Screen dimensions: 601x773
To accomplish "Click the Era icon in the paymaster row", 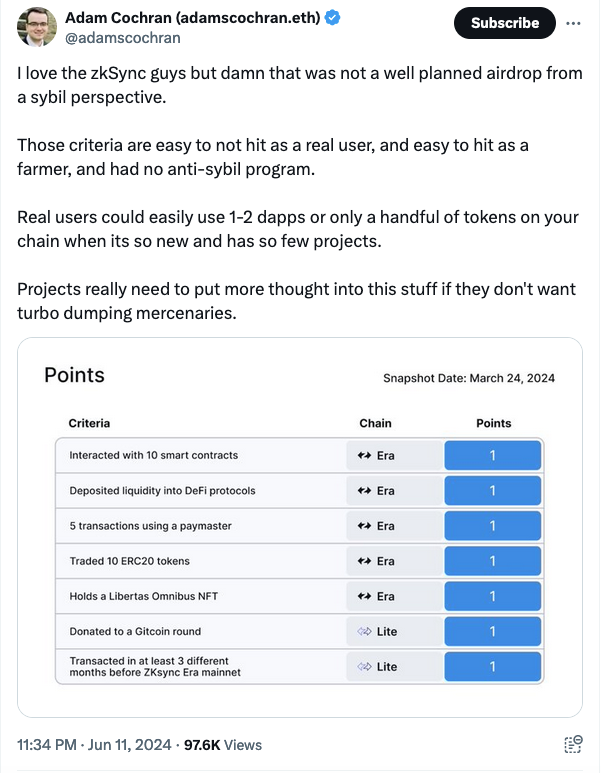I will [x=365, y=526].
